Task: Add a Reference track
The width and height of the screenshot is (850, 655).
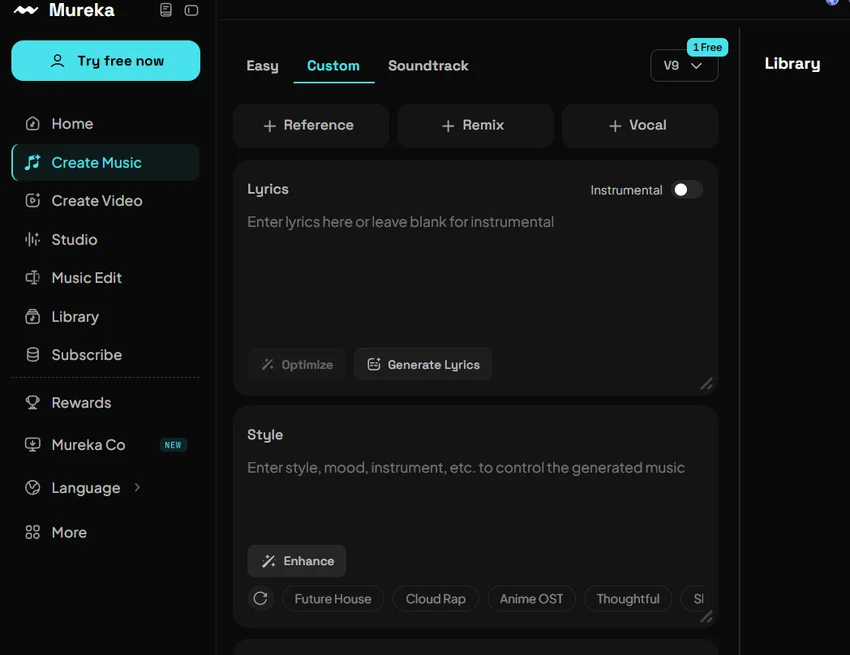Action: pyautogui.click(x=311, y=126)
